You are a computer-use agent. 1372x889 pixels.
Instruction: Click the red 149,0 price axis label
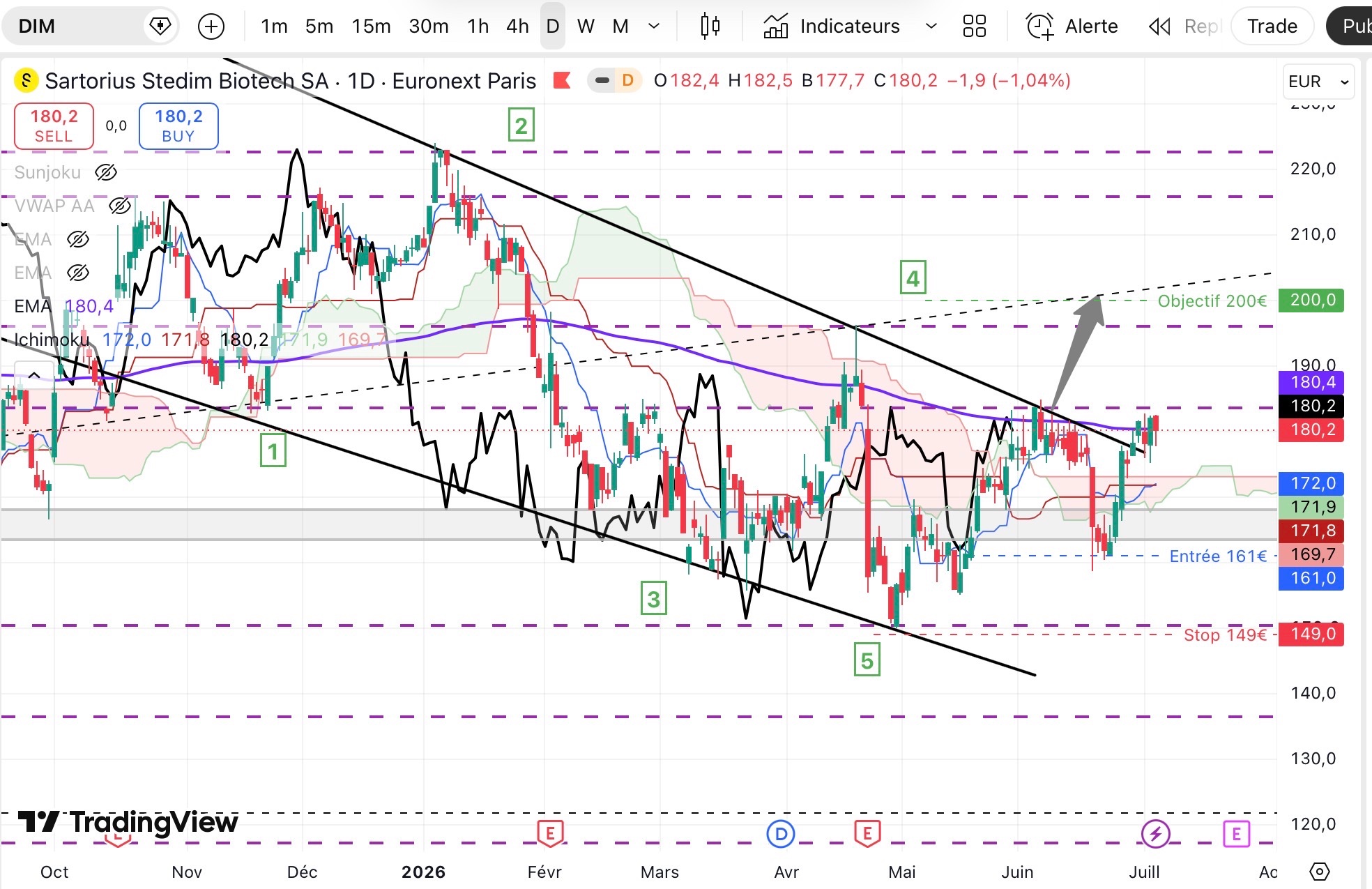[1311, 634]
